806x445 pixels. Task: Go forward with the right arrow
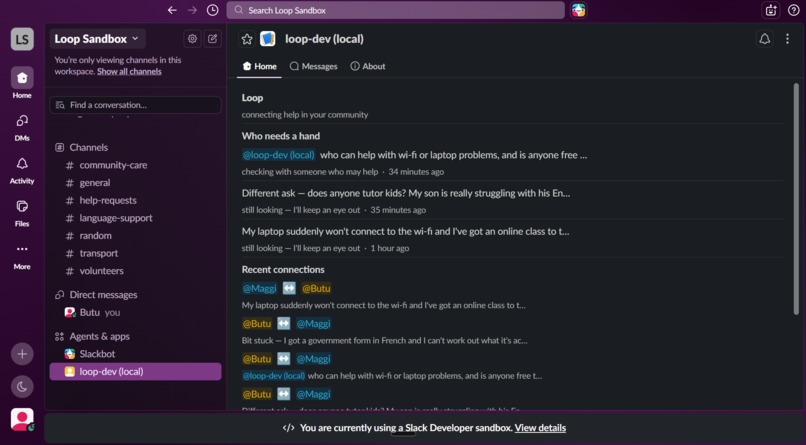tap(192, 10)
